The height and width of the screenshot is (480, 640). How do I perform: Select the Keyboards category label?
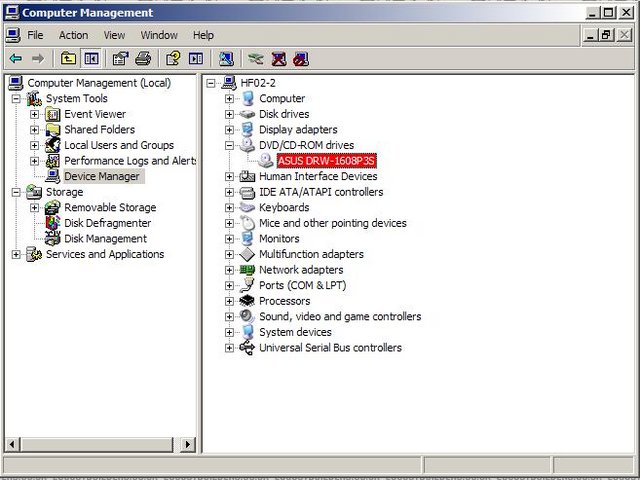pyautogui.click(x=284, y=207)
